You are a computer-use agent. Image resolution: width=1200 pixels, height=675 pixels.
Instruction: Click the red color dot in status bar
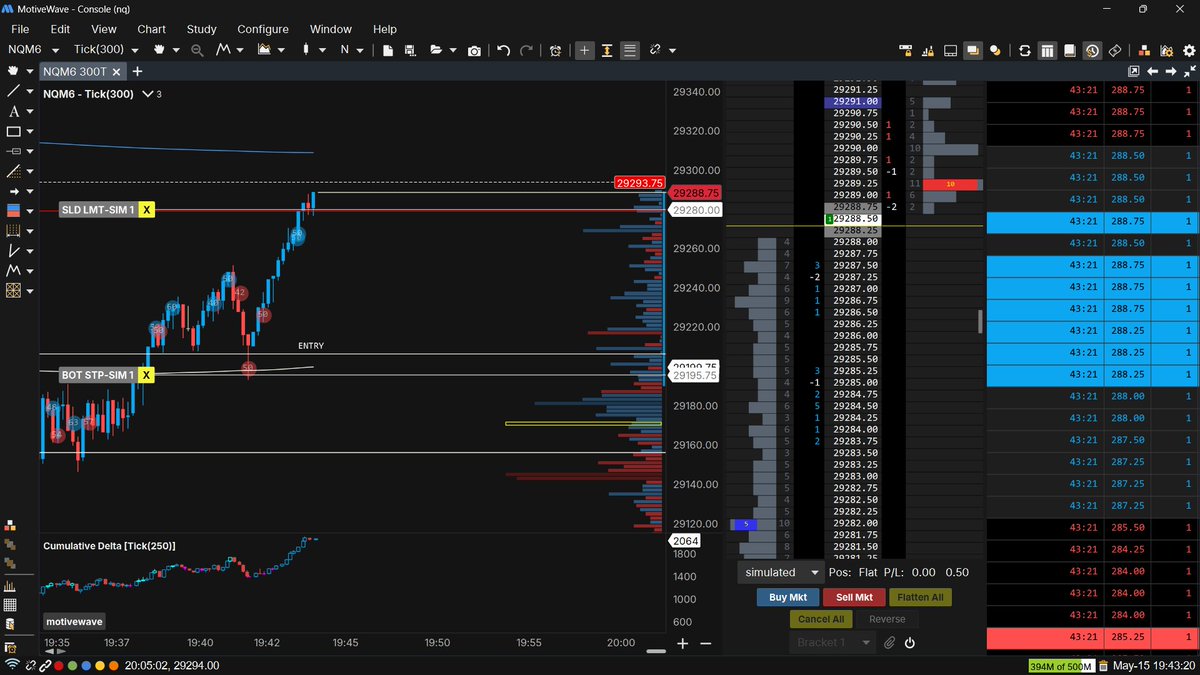pos(60,665)
